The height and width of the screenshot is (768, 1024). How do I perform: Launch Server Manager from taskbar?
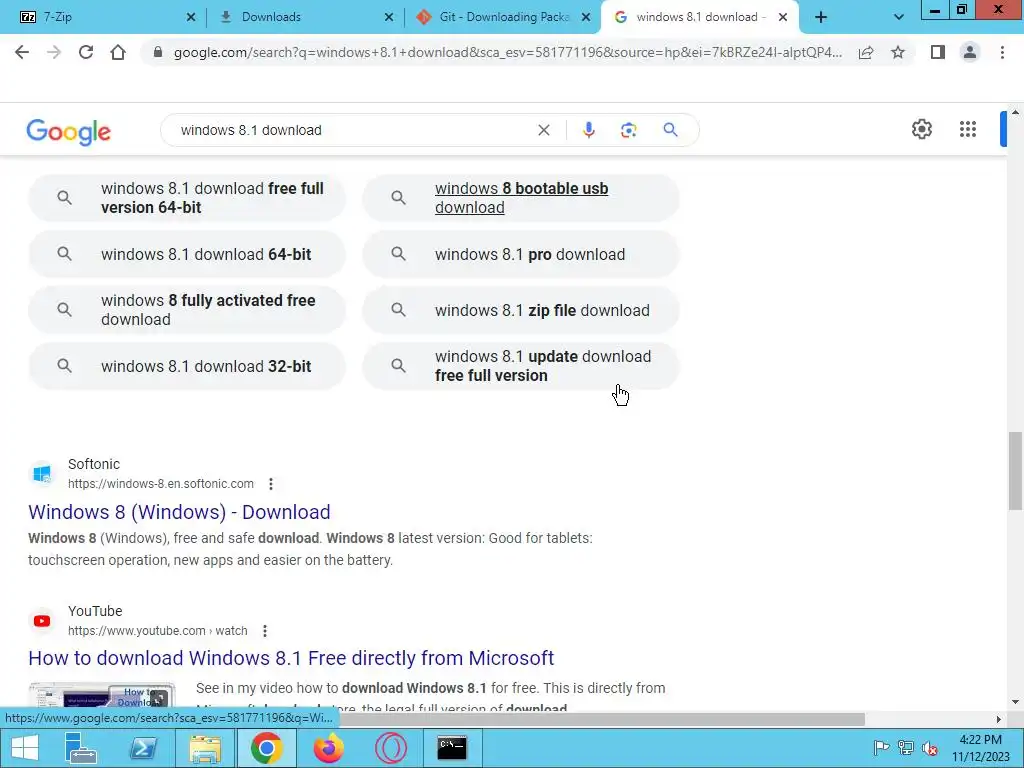point(81,748)
